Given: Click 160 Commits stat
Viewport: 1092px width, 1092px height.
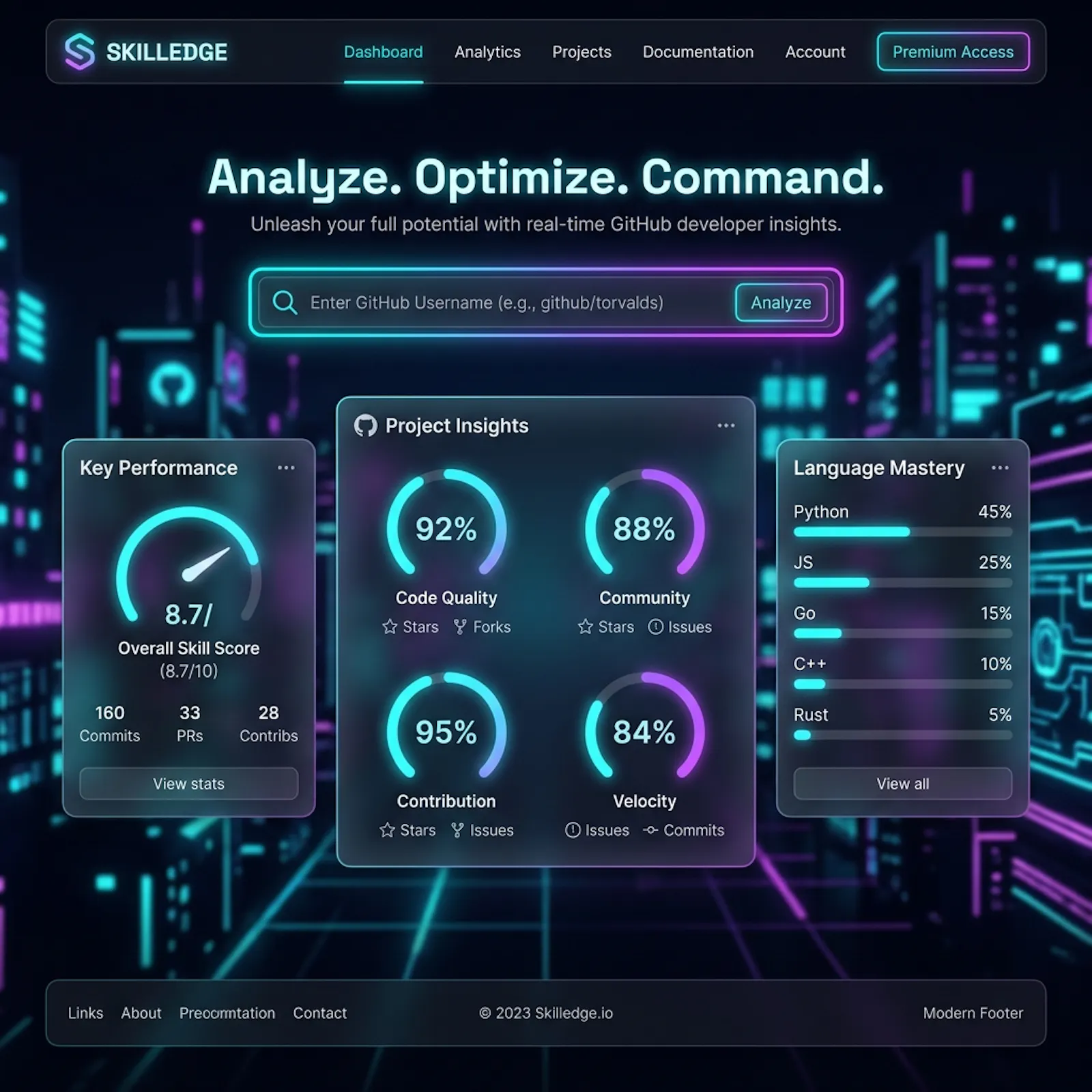Looking at the screenshot, I should tap(110, 723).
